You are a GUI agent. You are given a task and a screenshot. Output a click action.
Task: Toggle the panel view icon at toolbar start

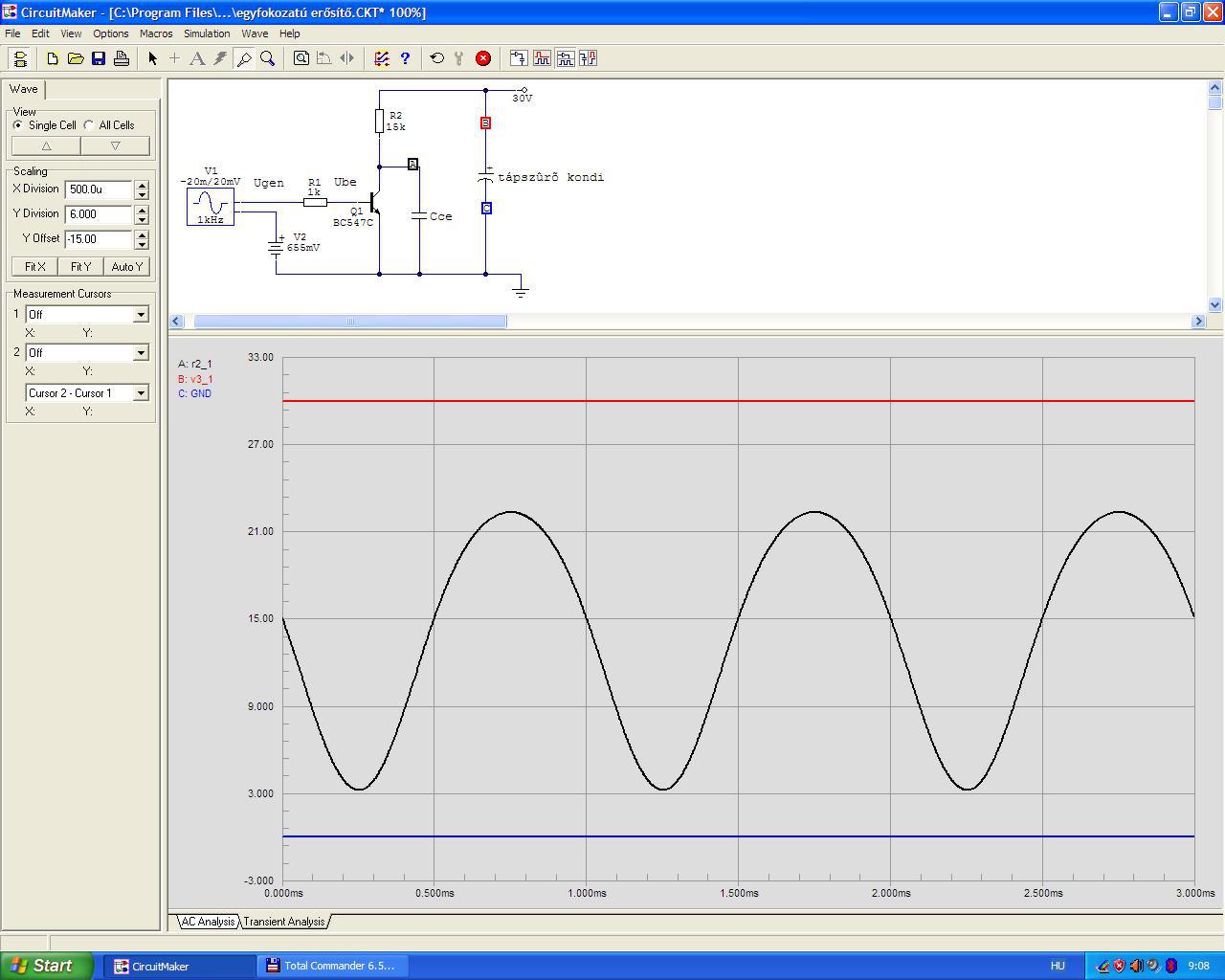(20, 58)
